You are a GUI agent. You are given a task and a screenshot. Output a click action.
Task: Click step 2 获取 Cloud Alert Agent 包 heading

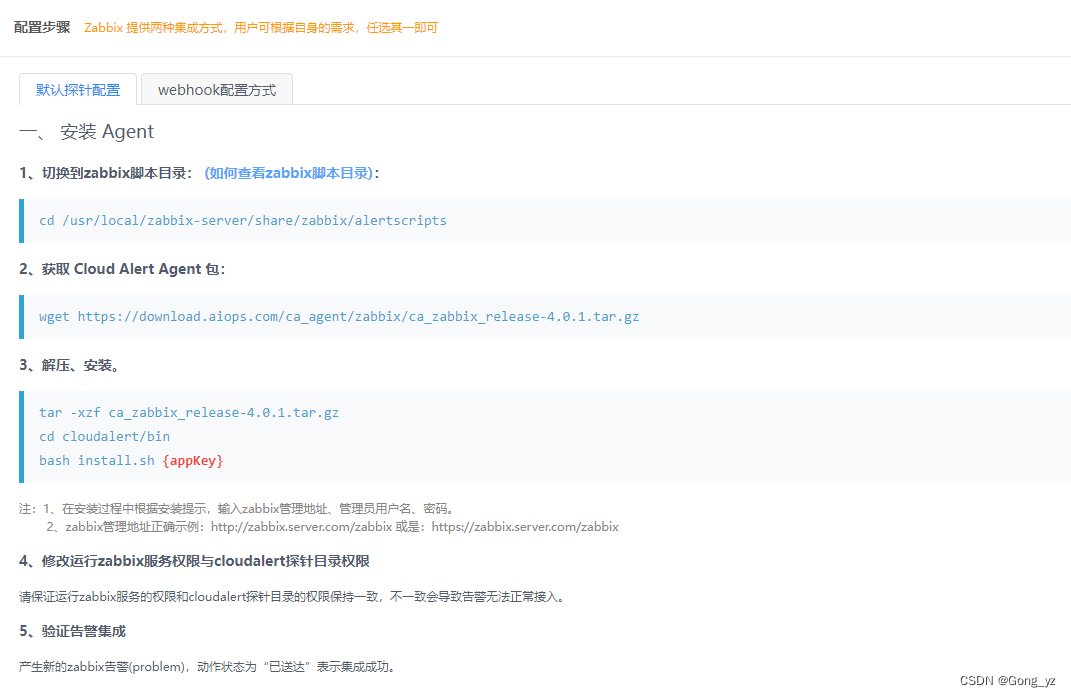click(x=122, y=269)
